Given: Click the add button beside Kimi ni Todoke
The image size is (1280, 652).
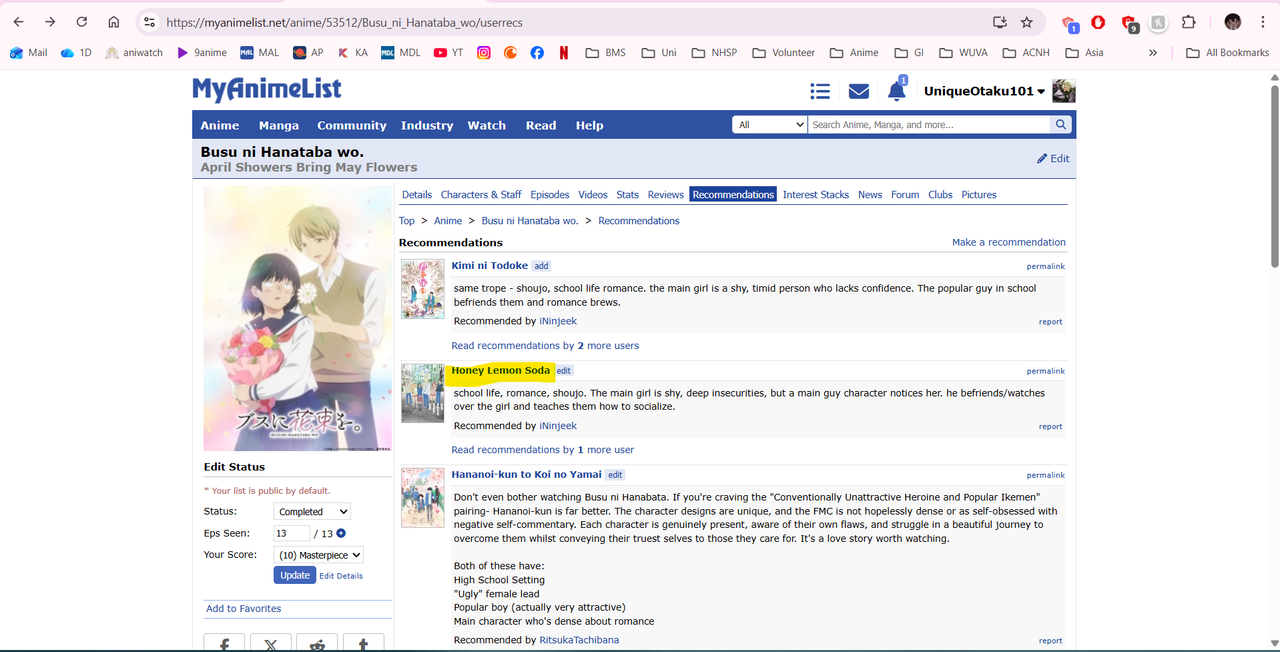Looking at the screenshot, I should (x=541, y=266).
